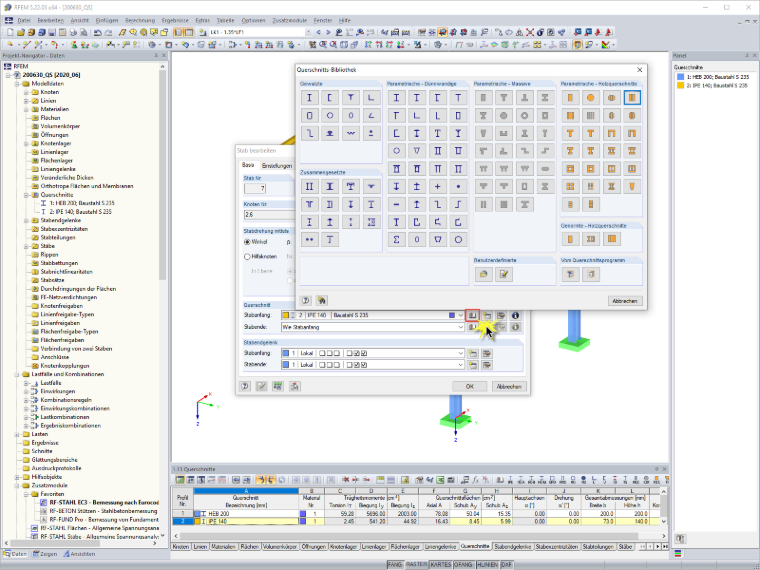This screenshot has width=760, height=570.
Task: Open file via folder toolbar icon
Action: point(20,32)
